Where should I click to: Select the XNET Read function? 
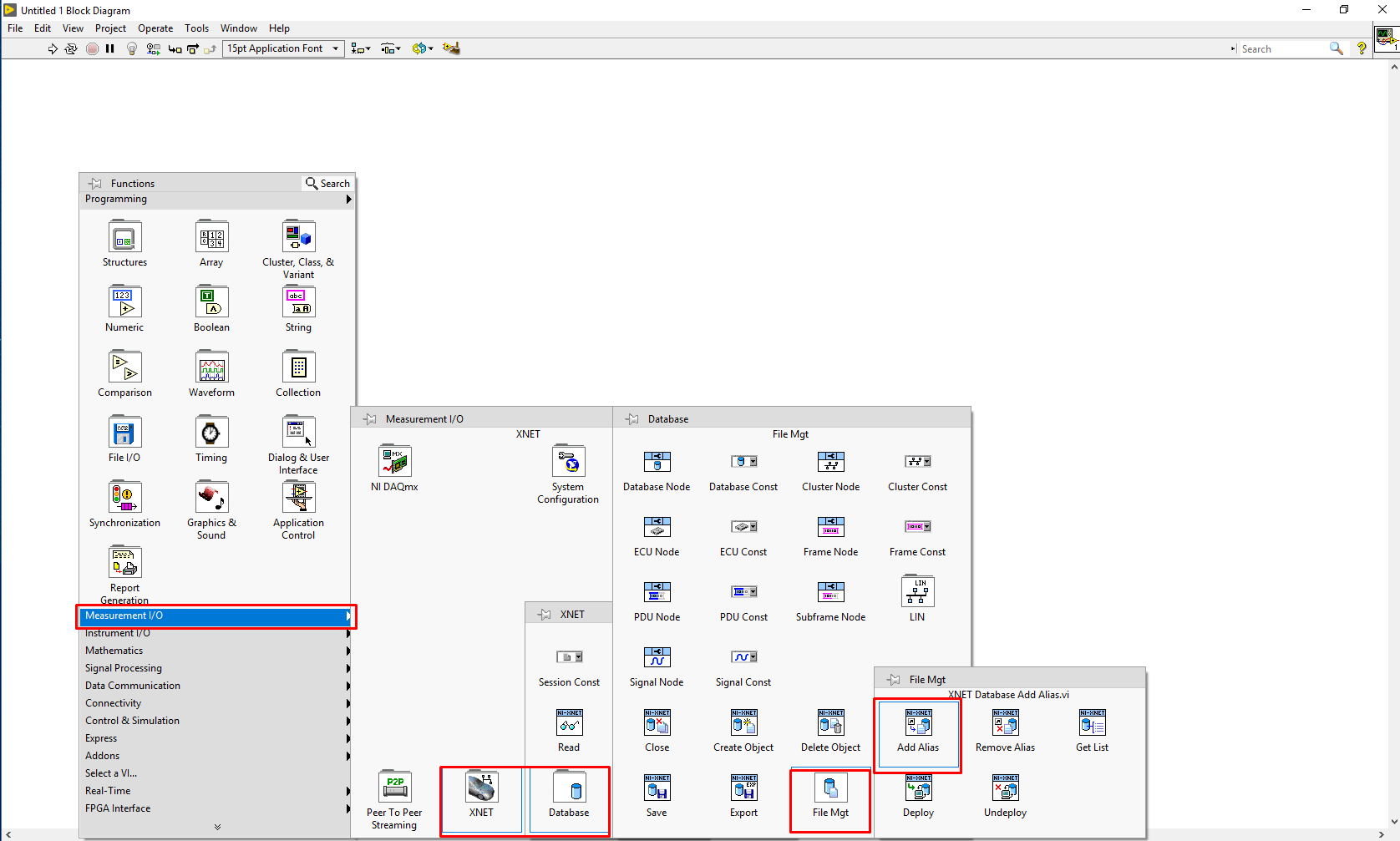pyautogui.click(x=569, y=722)
